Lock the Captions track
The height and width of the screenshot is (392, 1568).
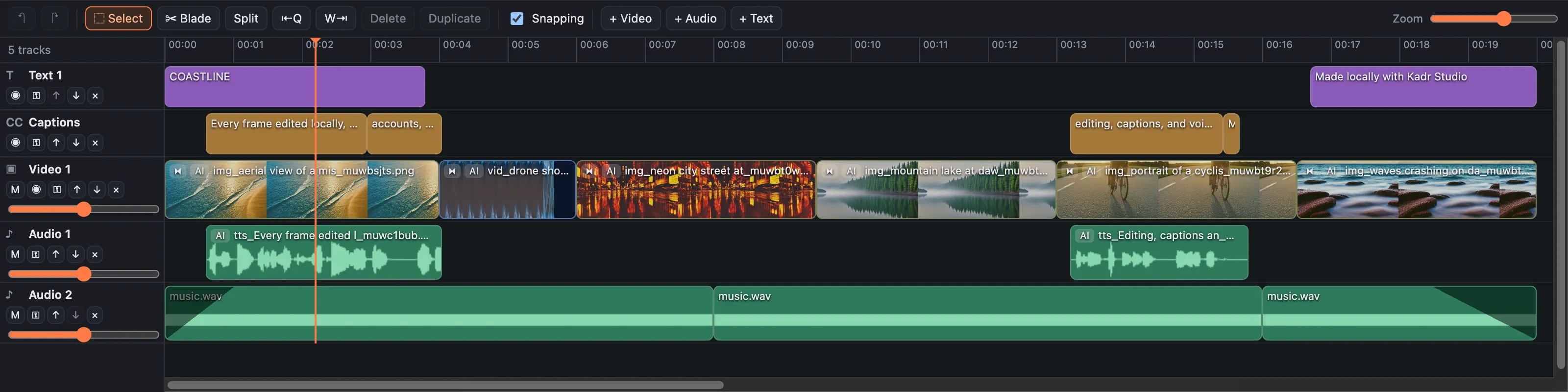pos(36,143)
